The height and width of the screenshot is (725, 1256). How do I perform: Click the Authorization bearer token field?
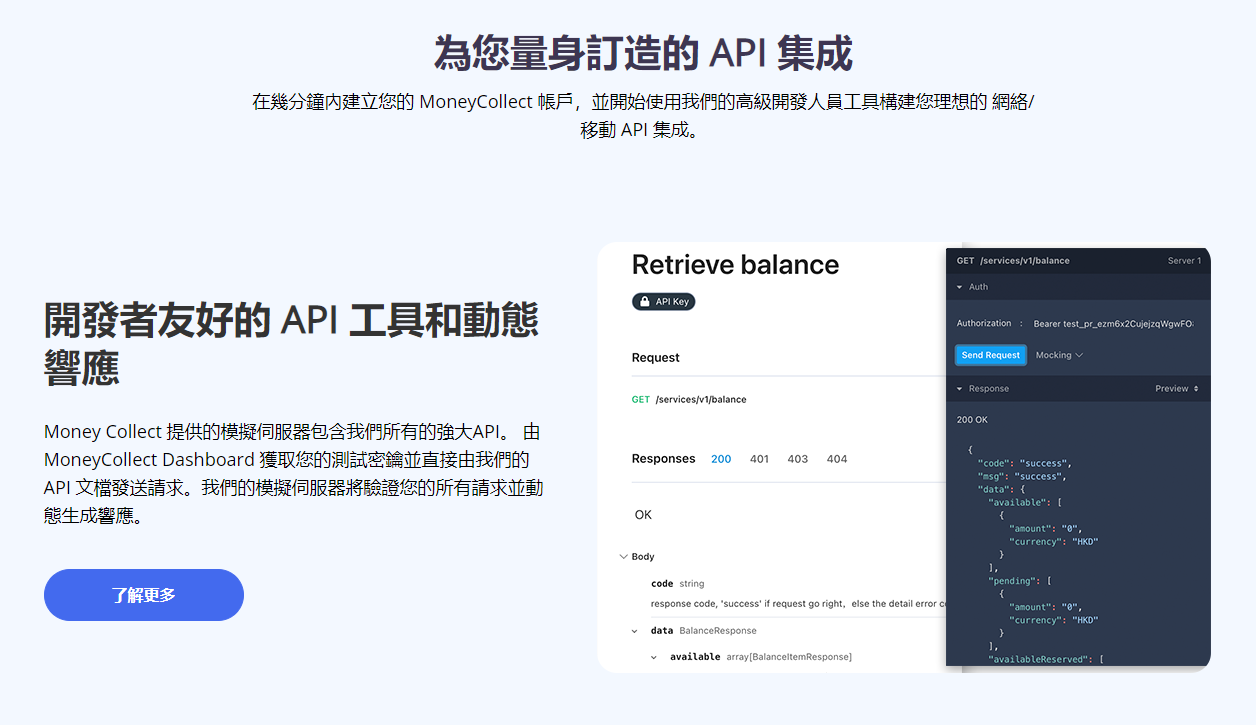tap(1113, 324)
